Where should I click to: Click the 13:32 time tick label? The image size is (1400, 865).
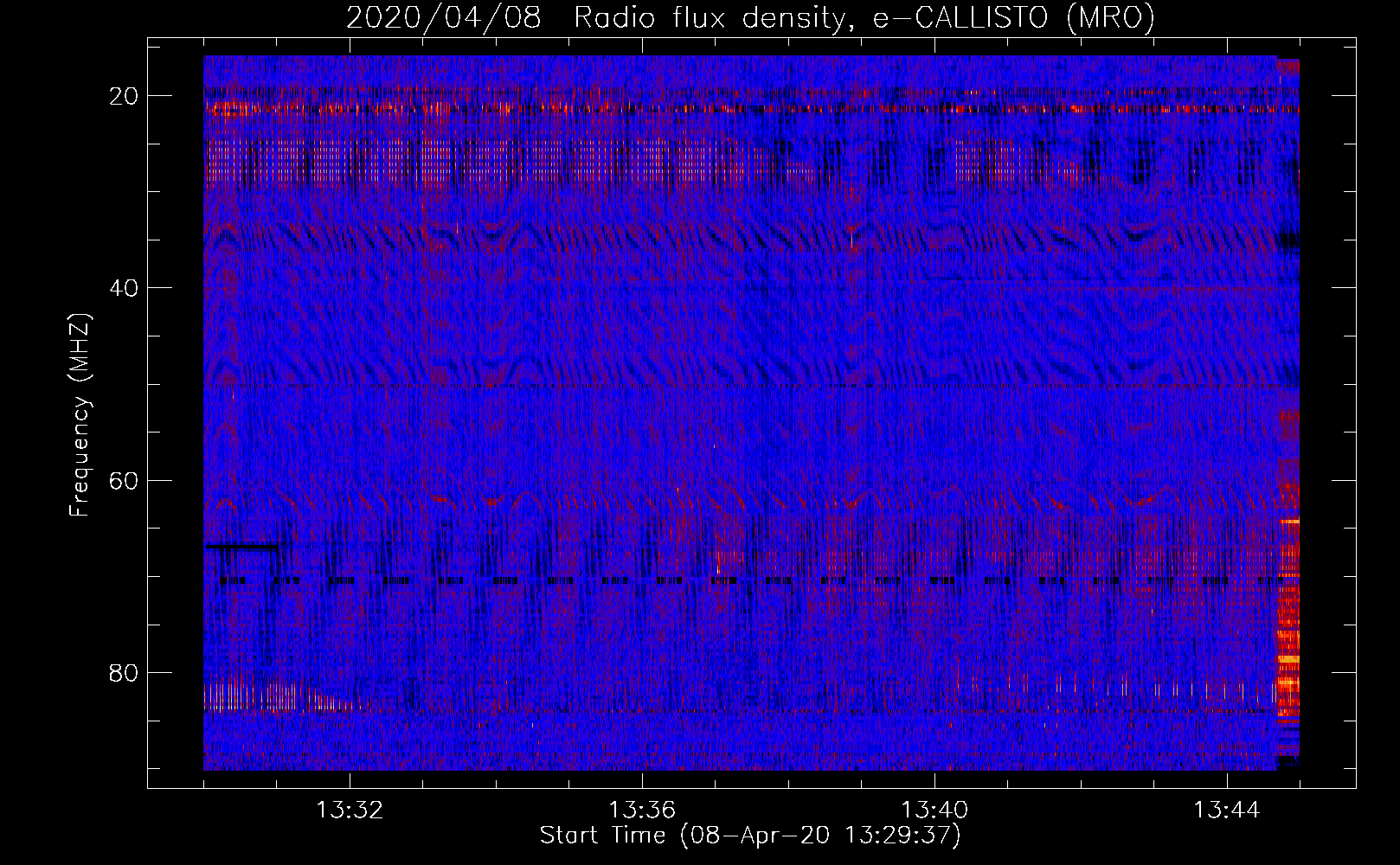point(350,811)
